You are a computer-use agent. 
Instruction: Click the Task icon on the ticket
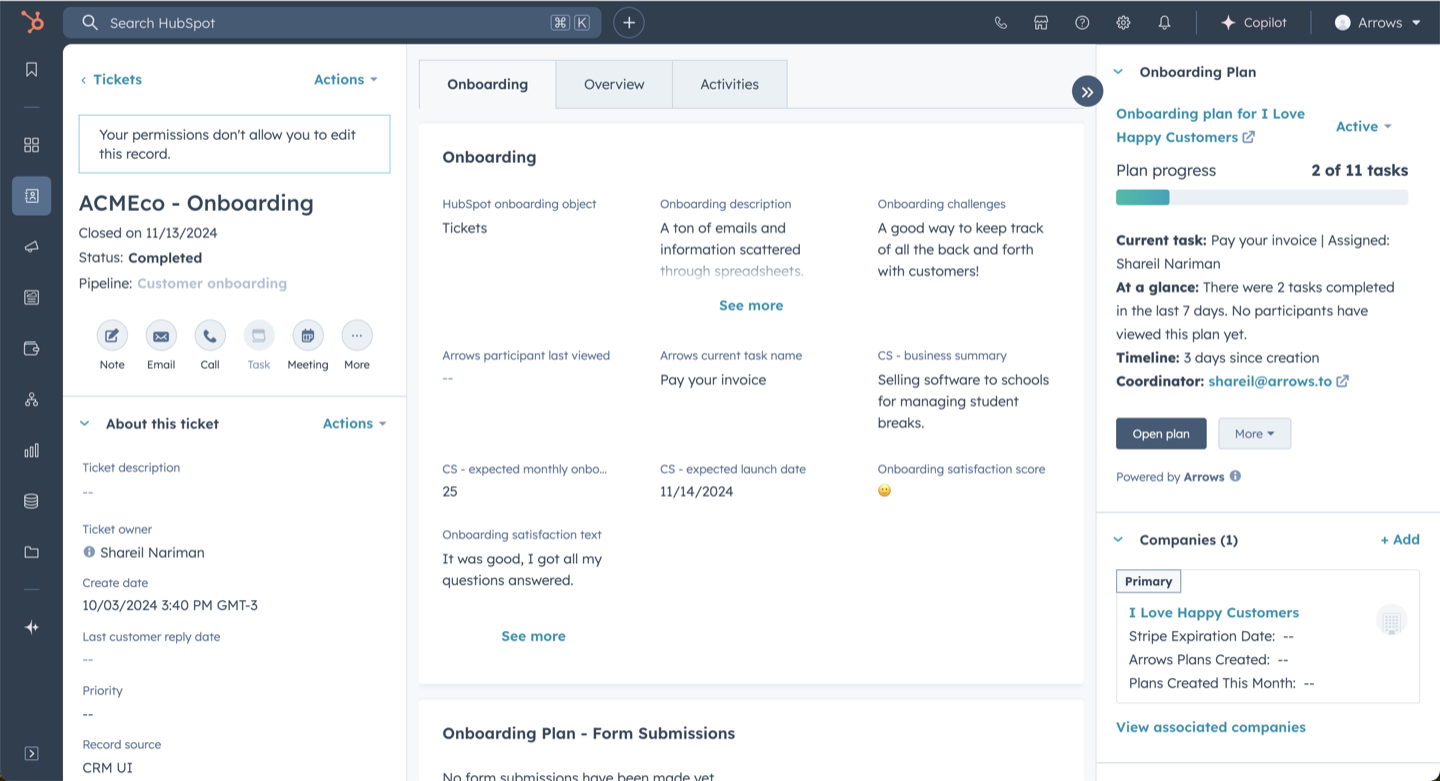(x=259, y=335)
